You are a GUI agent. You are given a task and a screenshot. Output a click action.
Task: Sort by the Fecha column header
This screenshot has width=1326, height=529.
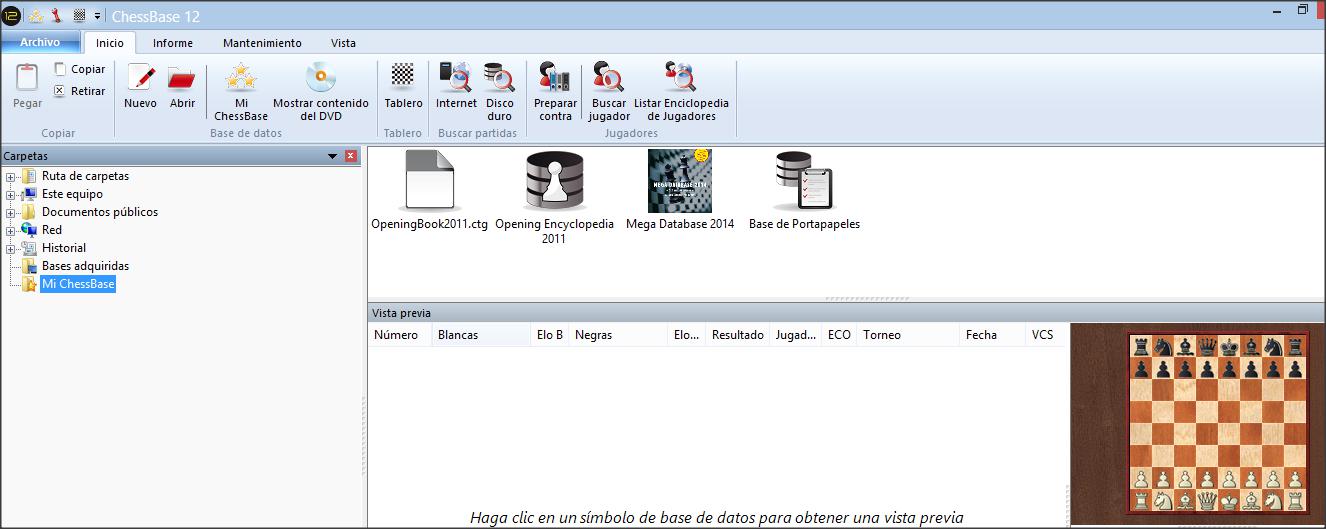992,335
